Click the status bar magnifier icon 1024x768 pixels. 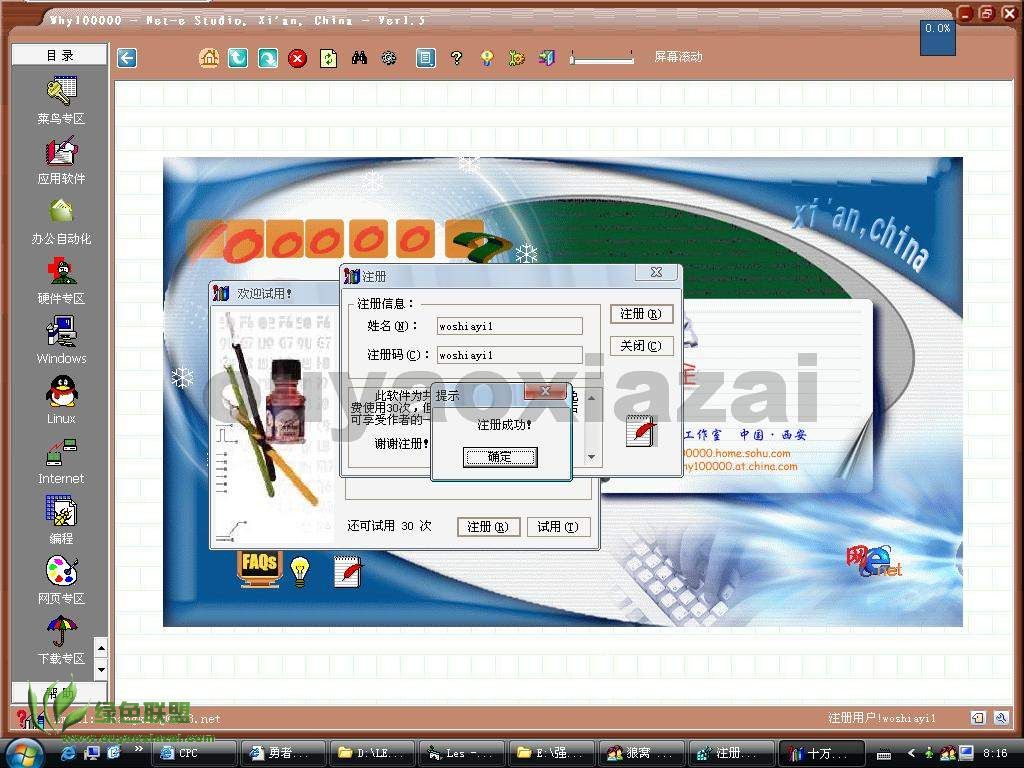(x=1001, y=718)
